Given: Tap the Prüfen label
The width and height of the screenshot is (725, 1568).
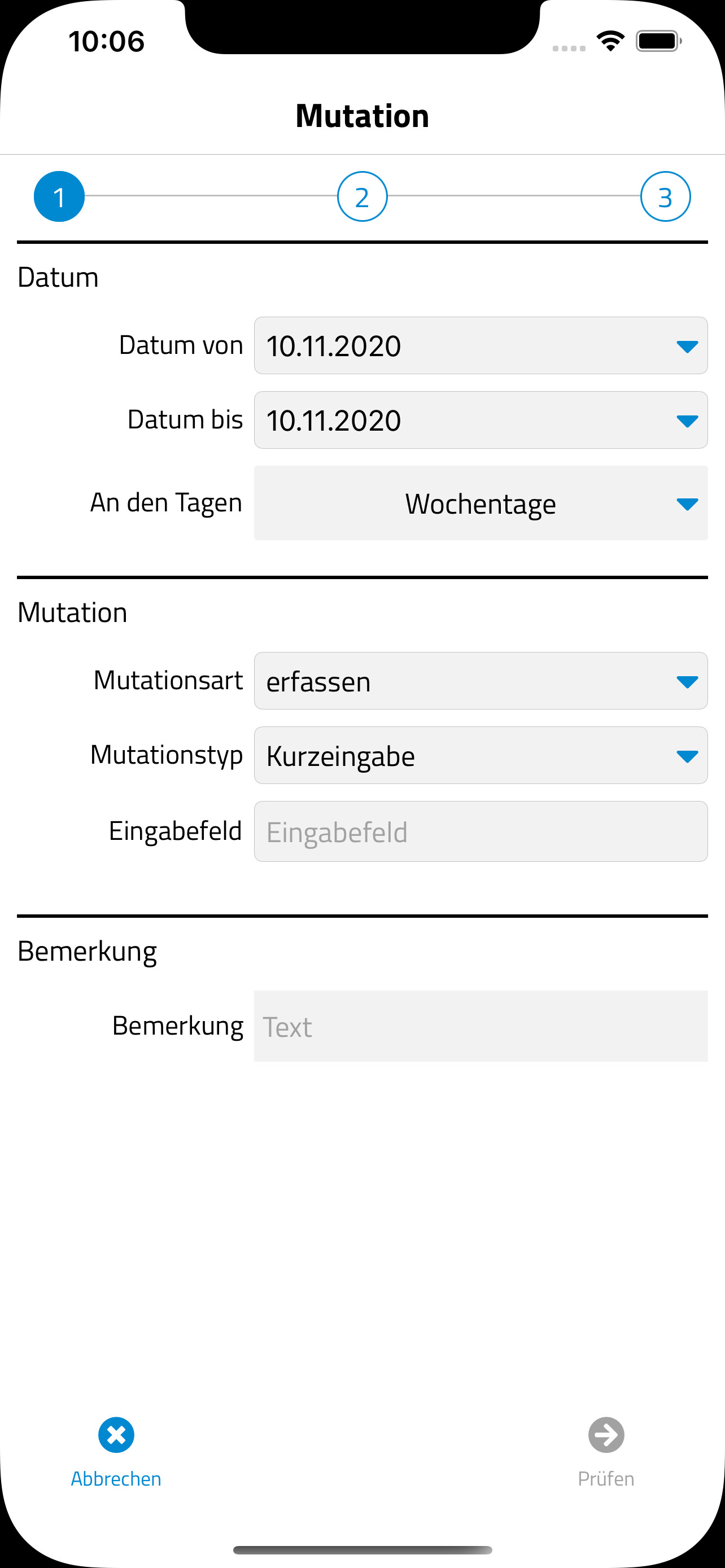Looking at the screenshot, I should point(606,1478).
